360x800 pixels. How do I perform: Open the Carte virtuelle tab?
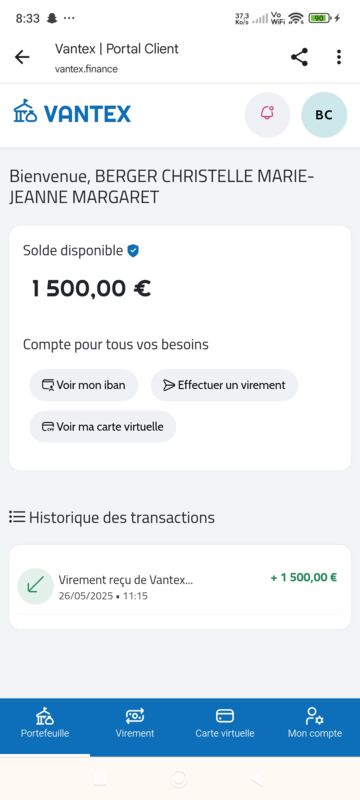point(225,724)
